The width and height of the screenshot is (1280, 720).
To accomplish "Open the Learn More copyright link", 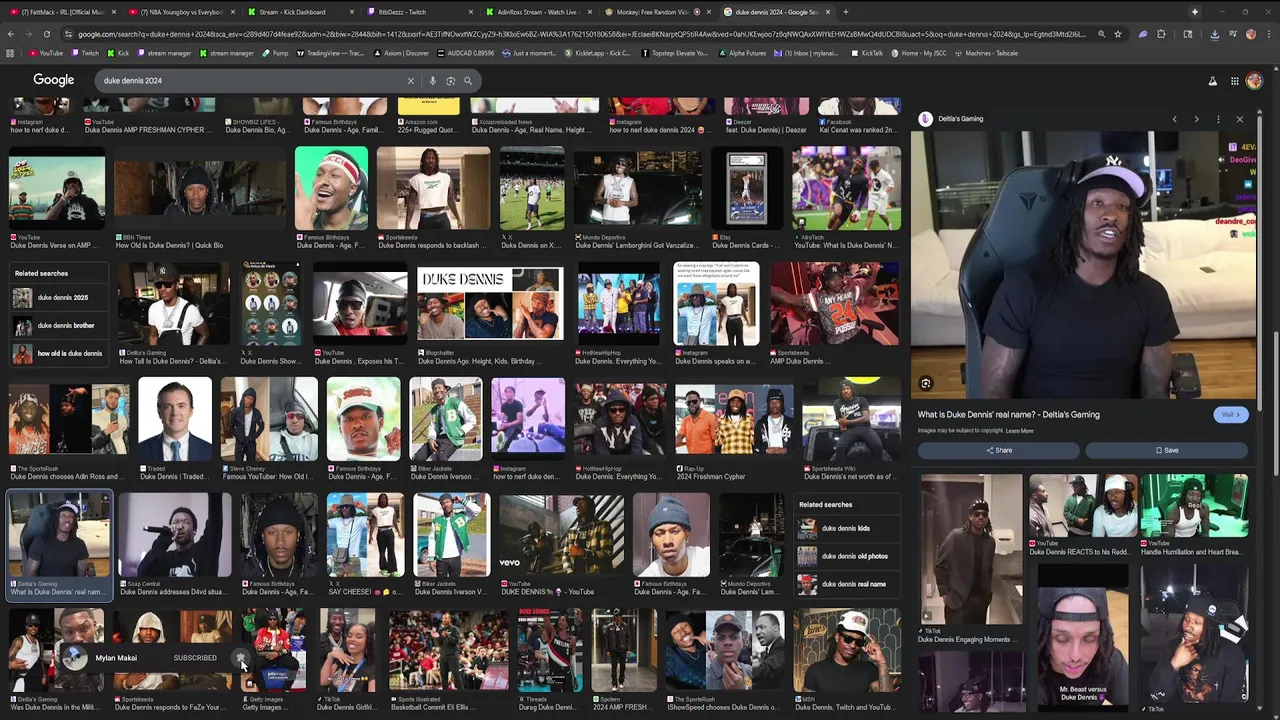I will (x=1019, y=431).
